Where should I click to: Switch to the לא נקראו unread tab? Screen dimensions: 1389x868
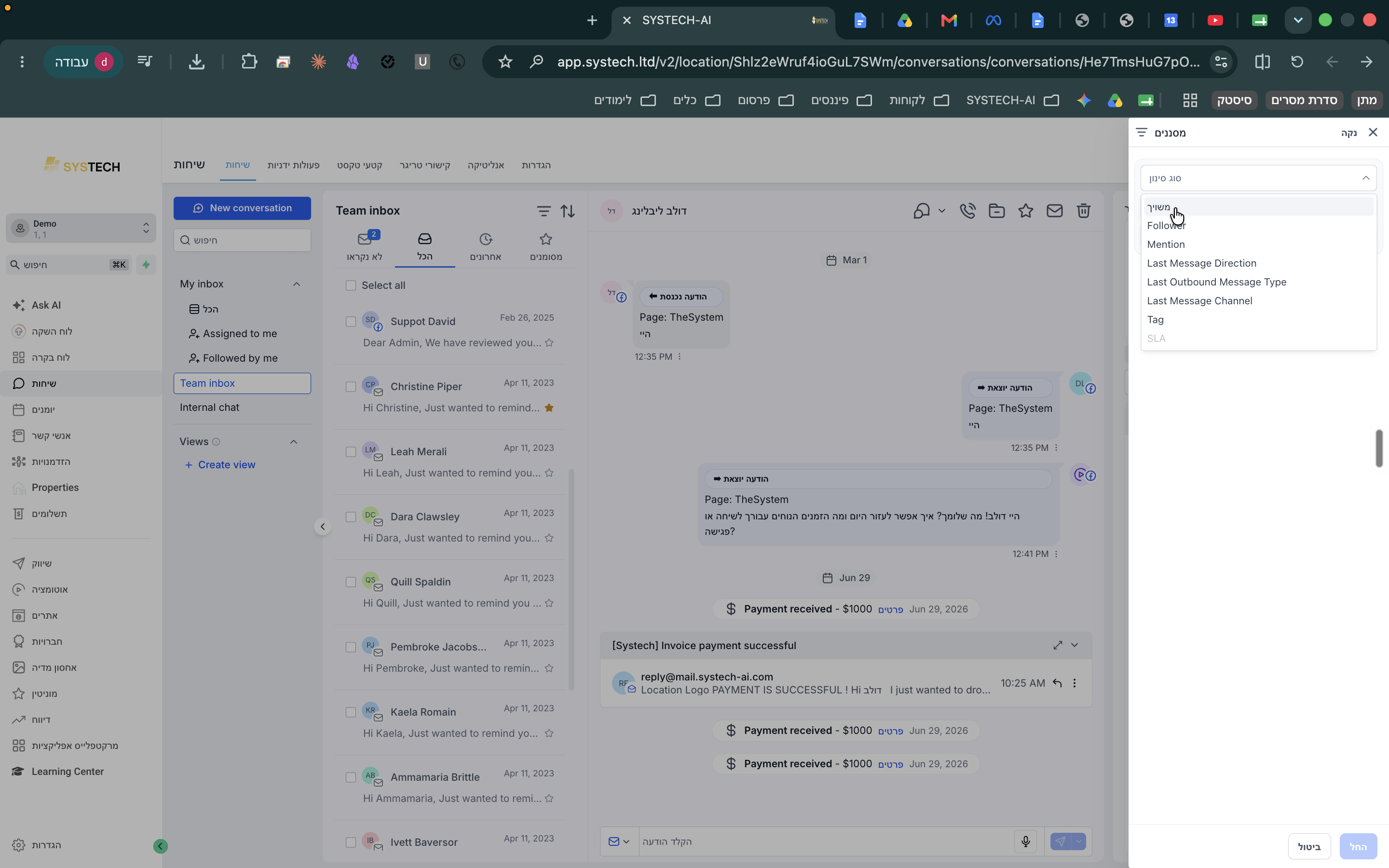click(x=365, y=246)
